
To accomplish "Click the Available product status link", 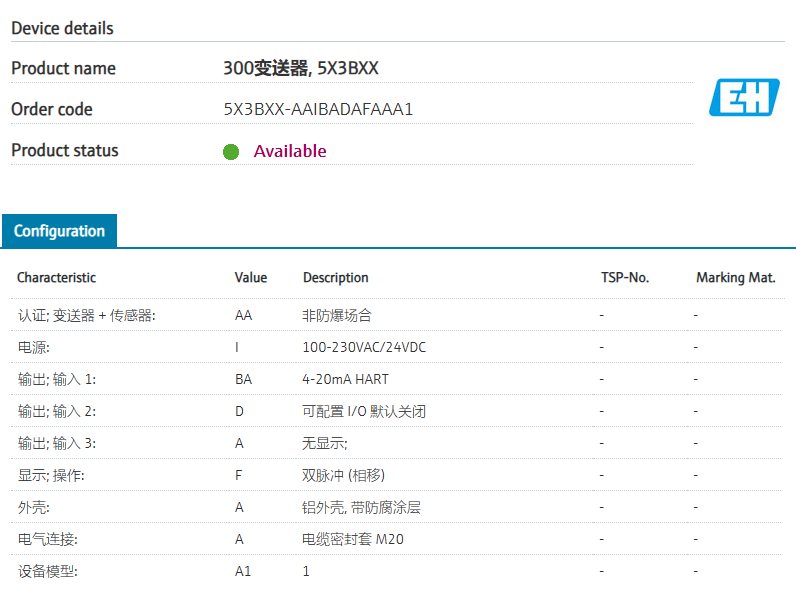I will 290,151.
